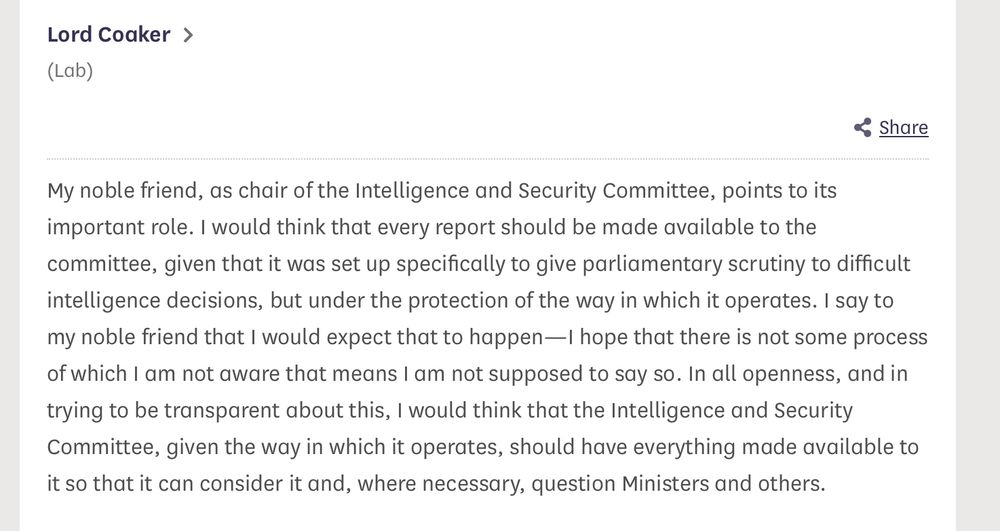1000x531 pixels.
Task: Click the chevron next to Lord Coaker
Action: [x=188, y=35]
